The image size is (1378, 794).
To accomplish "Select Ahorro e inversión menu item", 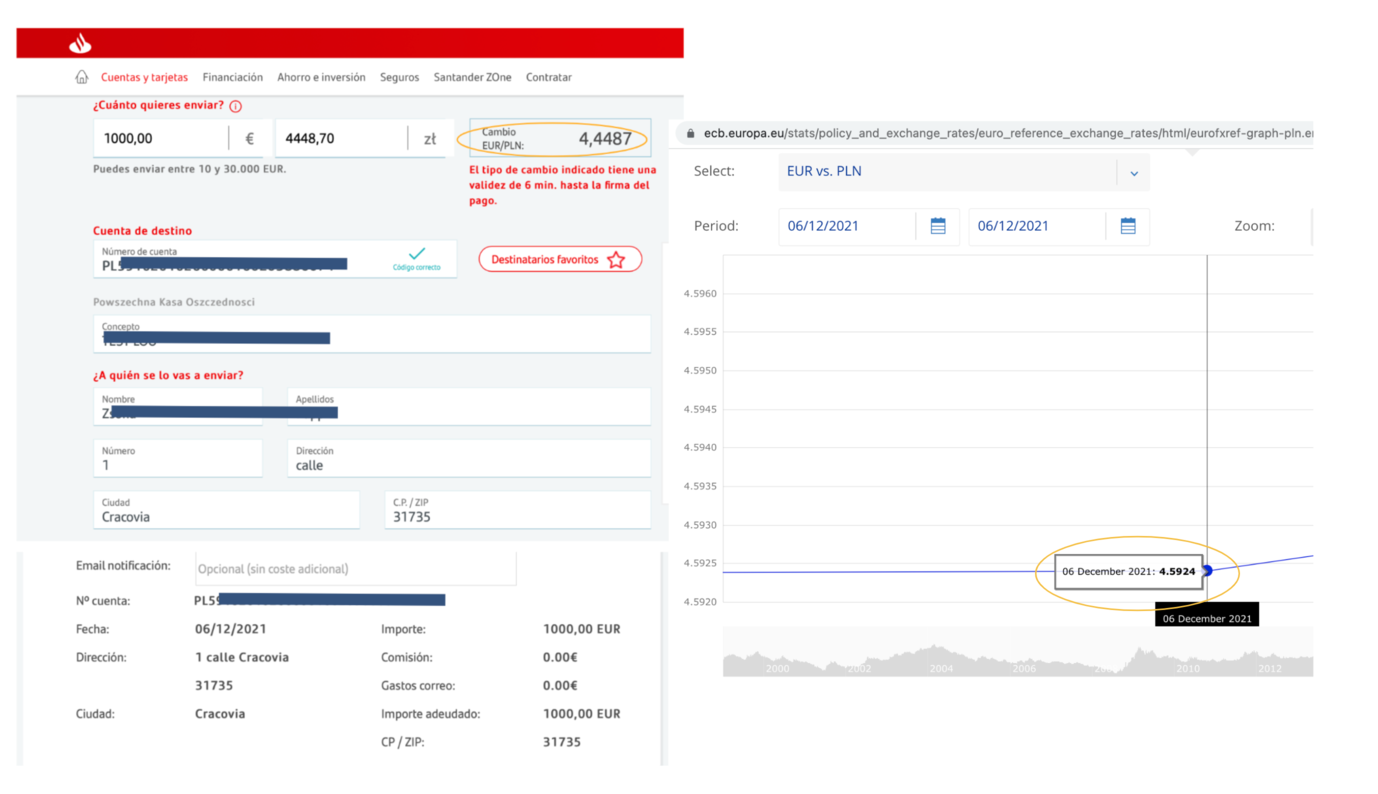I will (x=321, y=77).
